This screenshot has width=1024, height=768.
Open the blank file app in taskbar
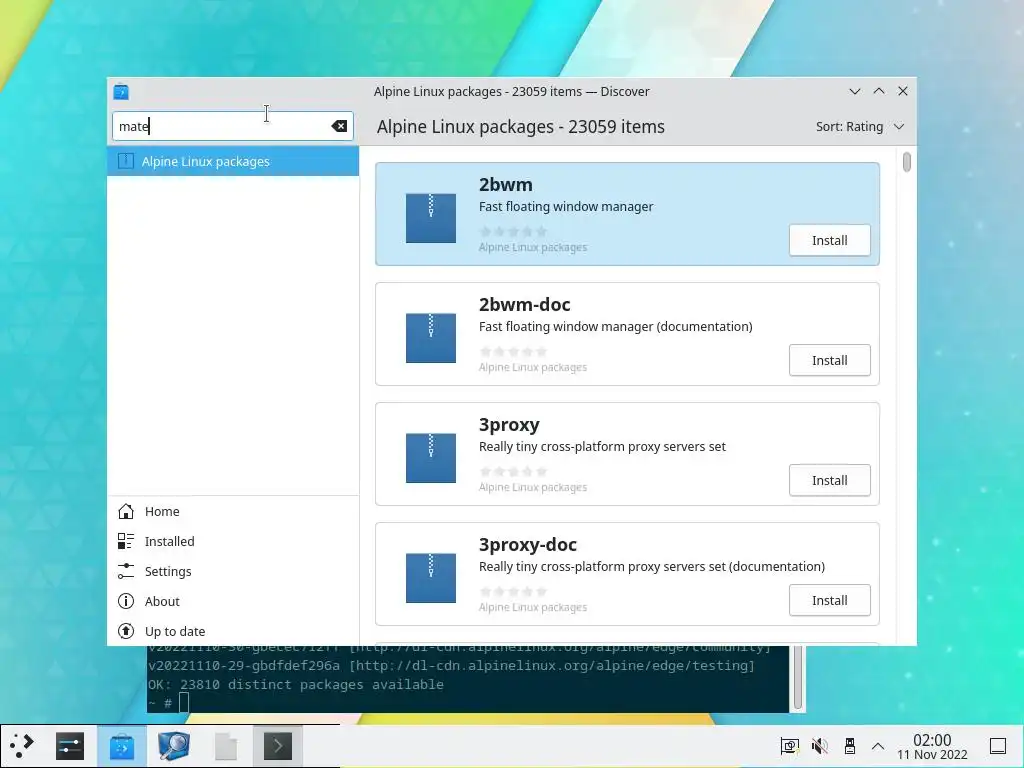[226, 746]
